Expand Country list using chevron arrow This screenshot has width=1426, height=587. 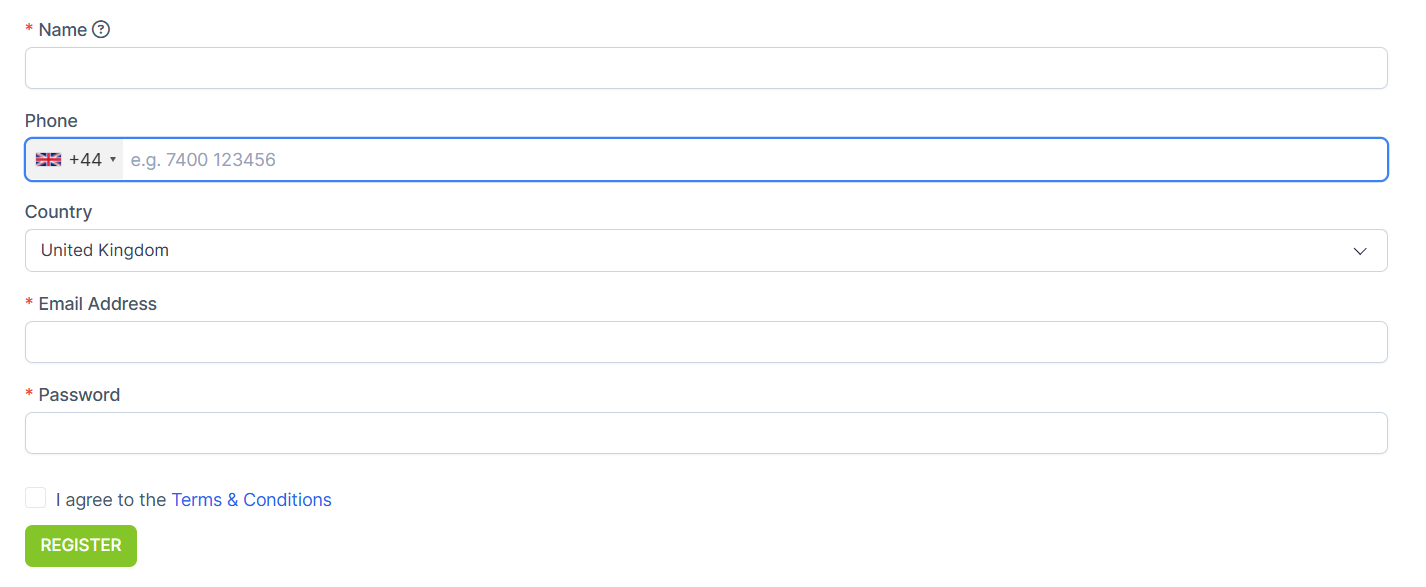(x=1360, y=251)
